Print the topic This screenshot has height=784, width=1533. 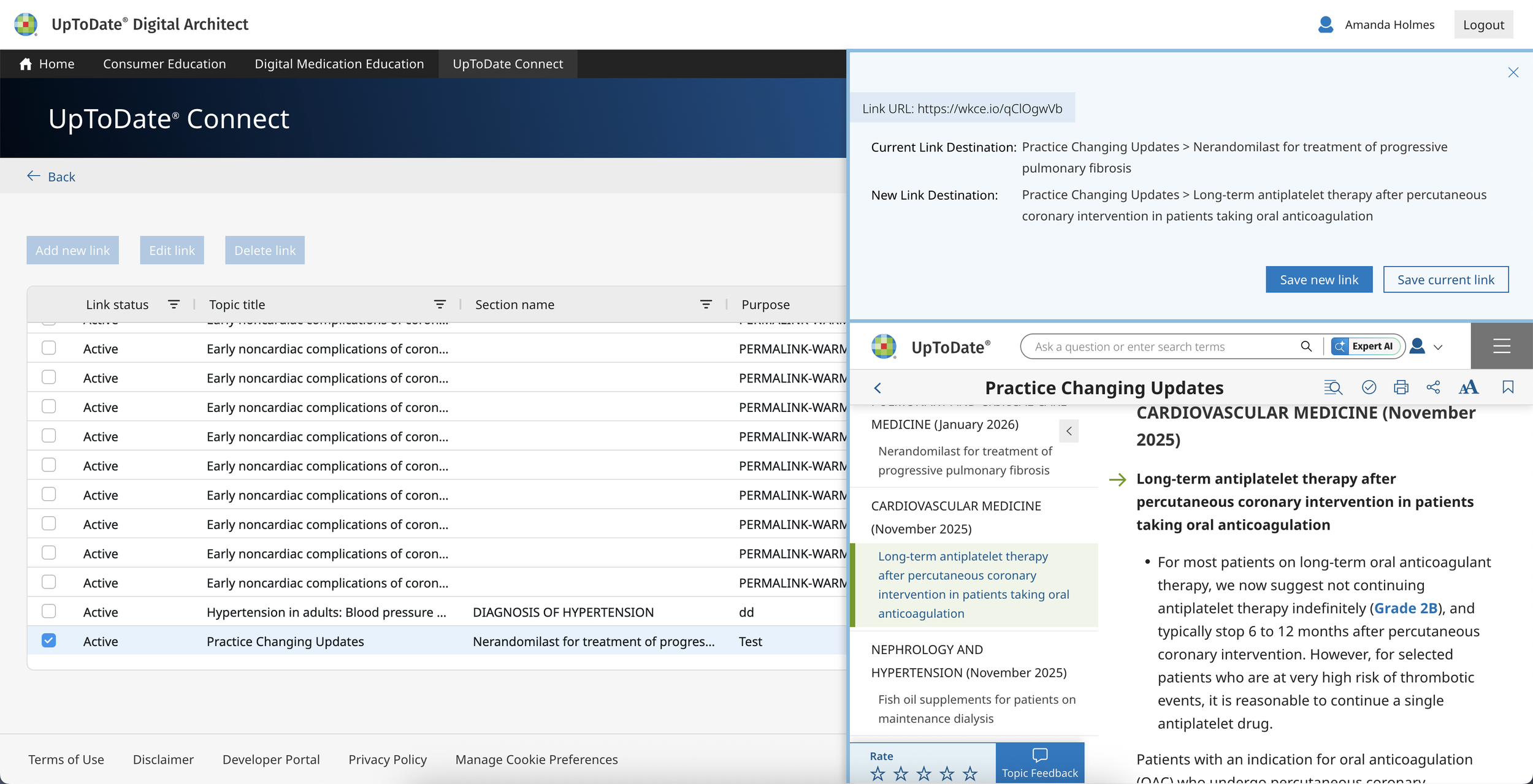point(1401,387)
